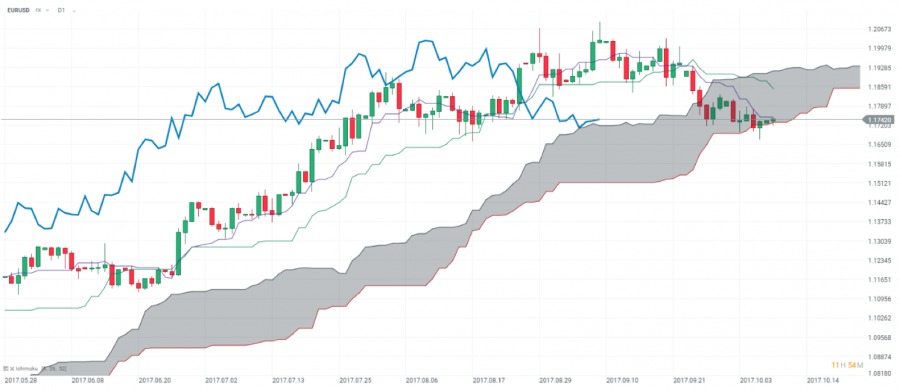Image resolution: width=900 pixels, height=389 pixels.
Task: Click the 1.20673 level on price scale
Action: (x=879, y=29)
